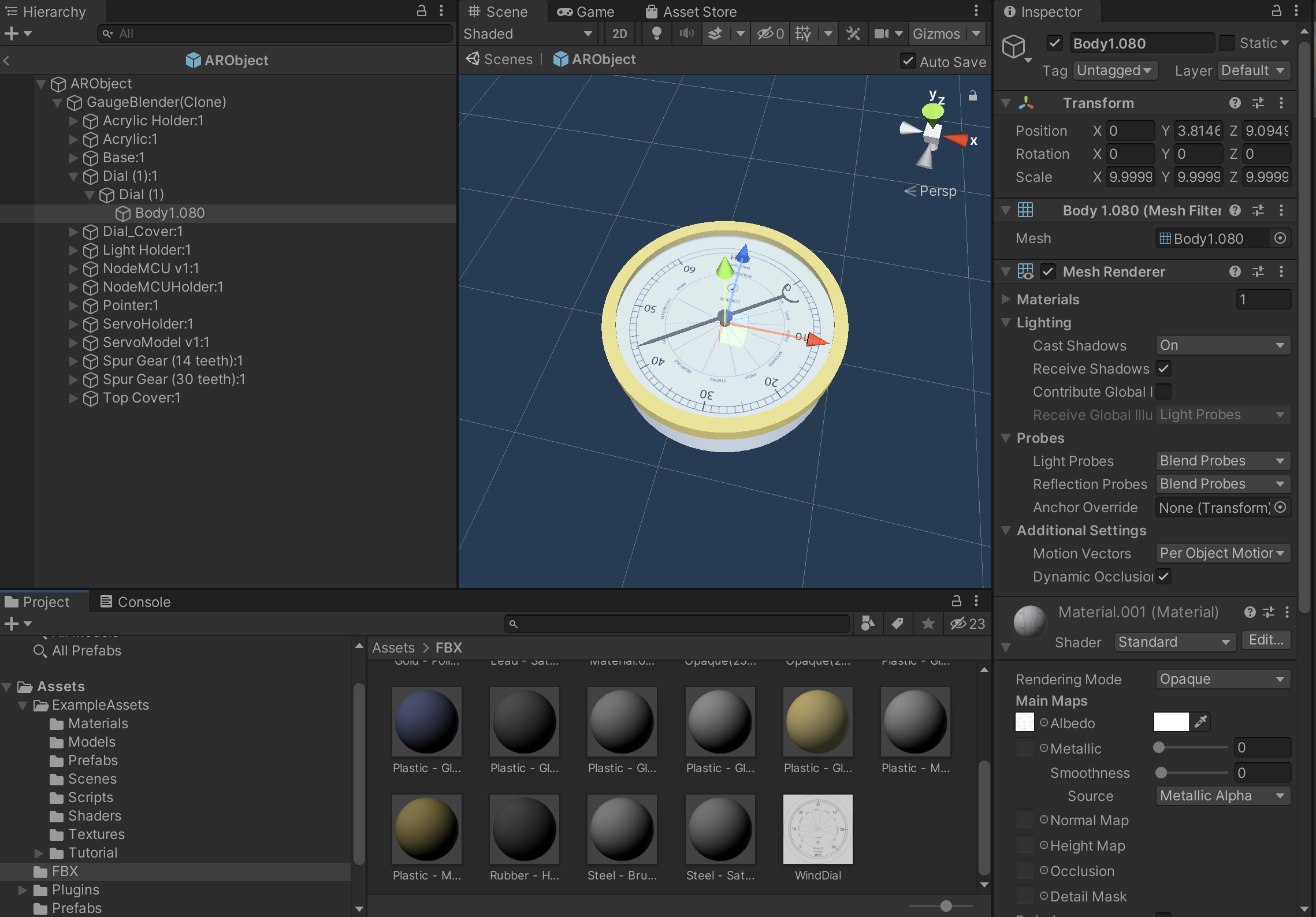Open component editor tools icon
The height and width of the screenshot is (917, 1316).
click(x=853, y=33)
